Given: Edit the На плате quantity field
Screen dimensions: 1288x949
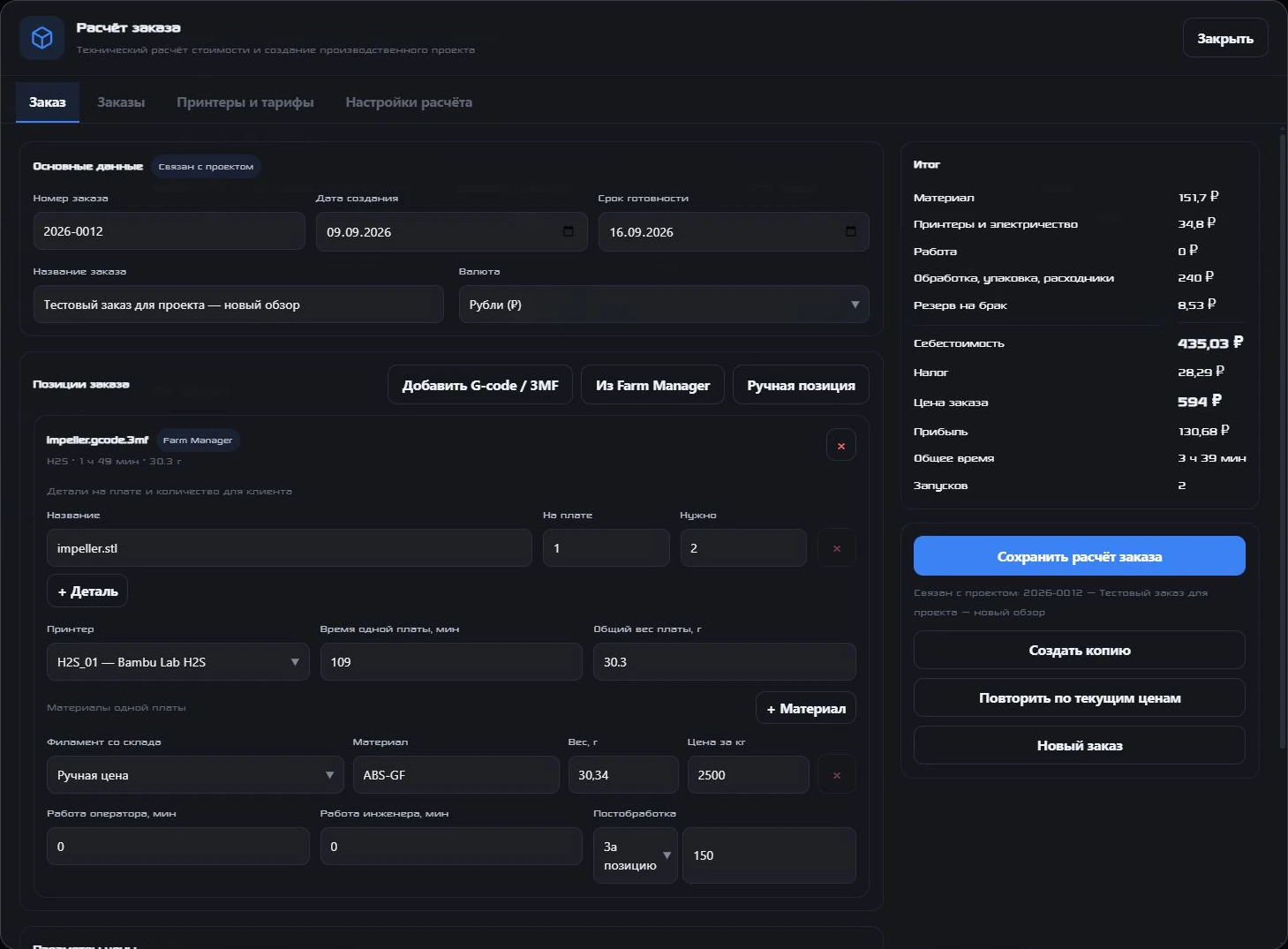Looking at the screenshot, I should tap(606, 548).
